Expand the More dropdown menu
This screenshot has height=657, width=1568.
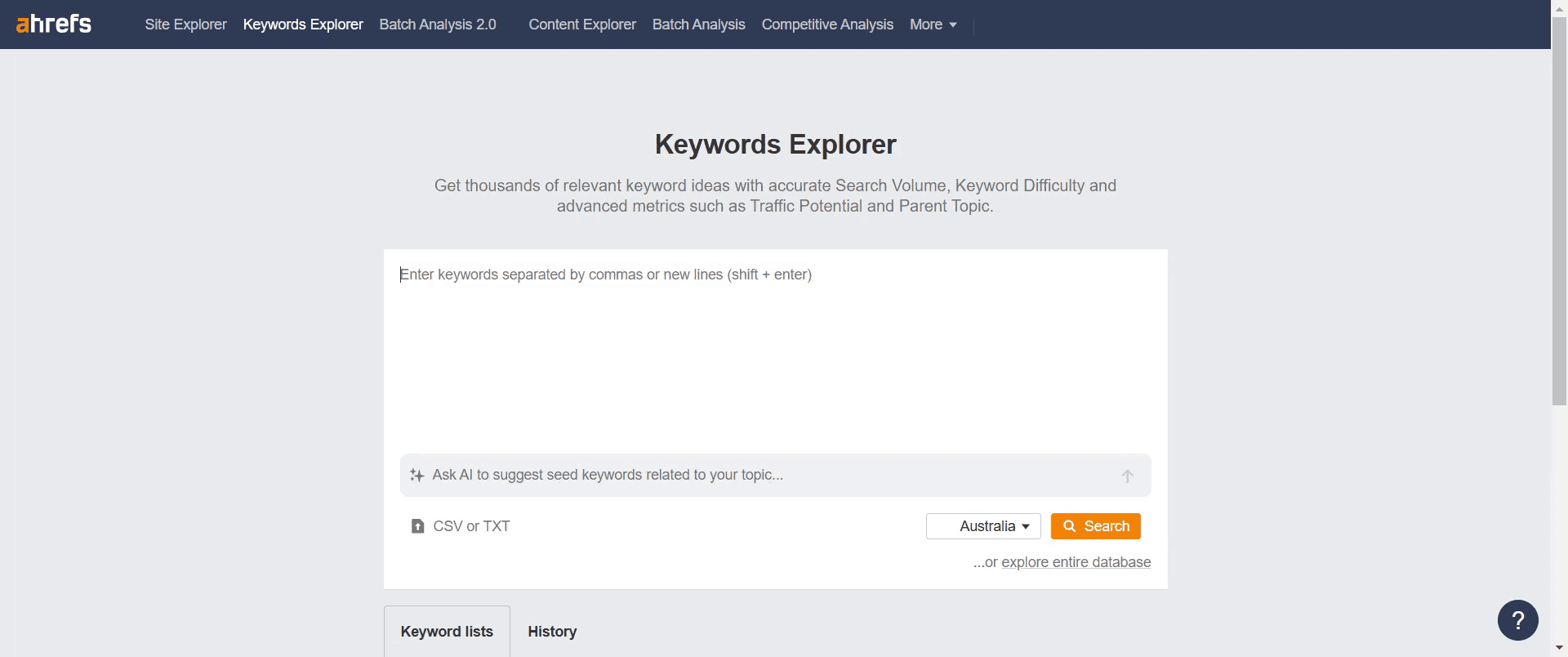coord(933,25)
